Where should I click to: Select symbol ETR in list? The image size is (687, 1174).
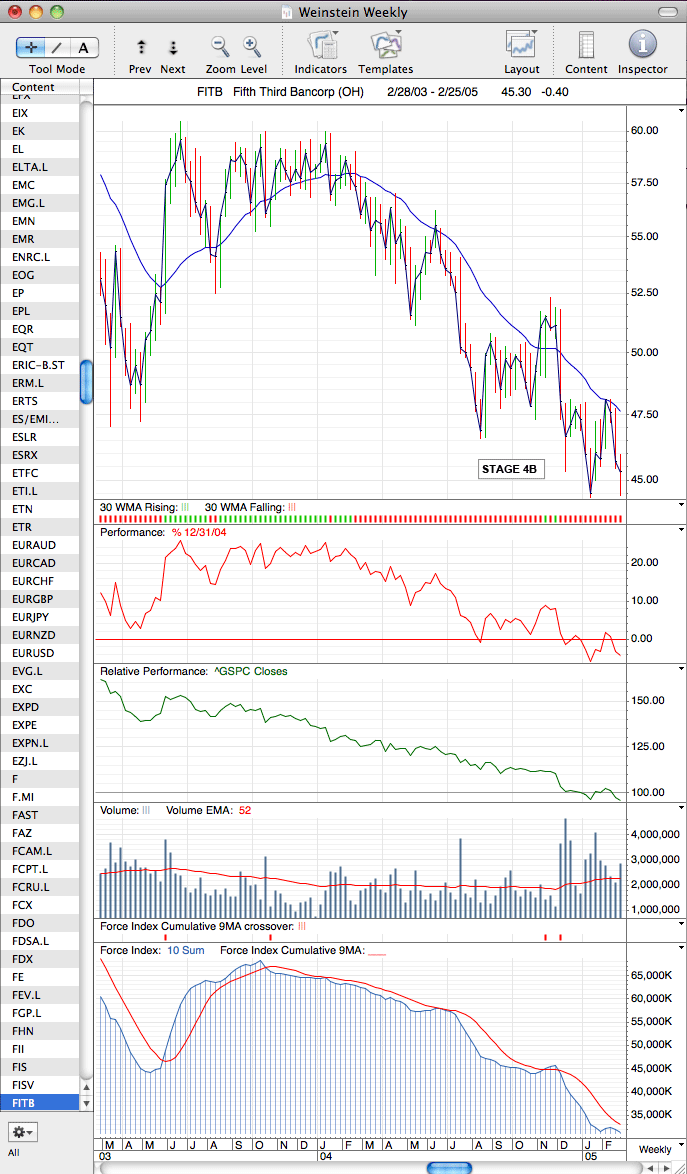[x=39, y=527]
